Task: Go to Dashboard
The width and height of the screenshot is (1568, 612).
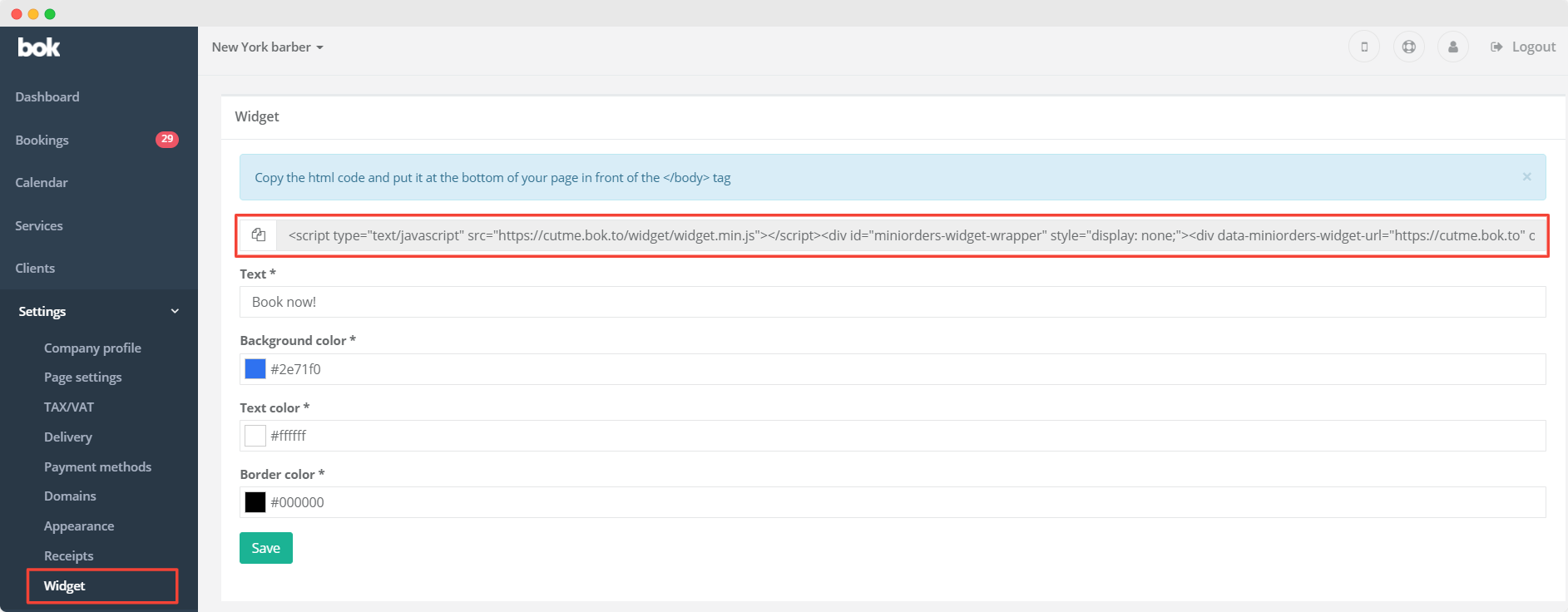Action: (47, 96)
